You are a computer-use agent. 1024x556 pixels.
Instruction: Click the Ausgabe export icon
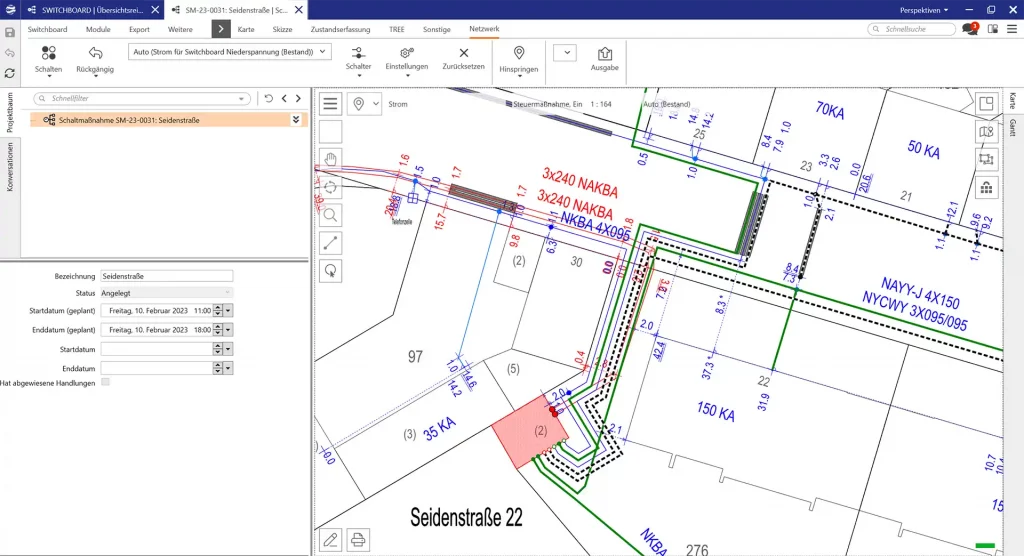pos(604,56)
